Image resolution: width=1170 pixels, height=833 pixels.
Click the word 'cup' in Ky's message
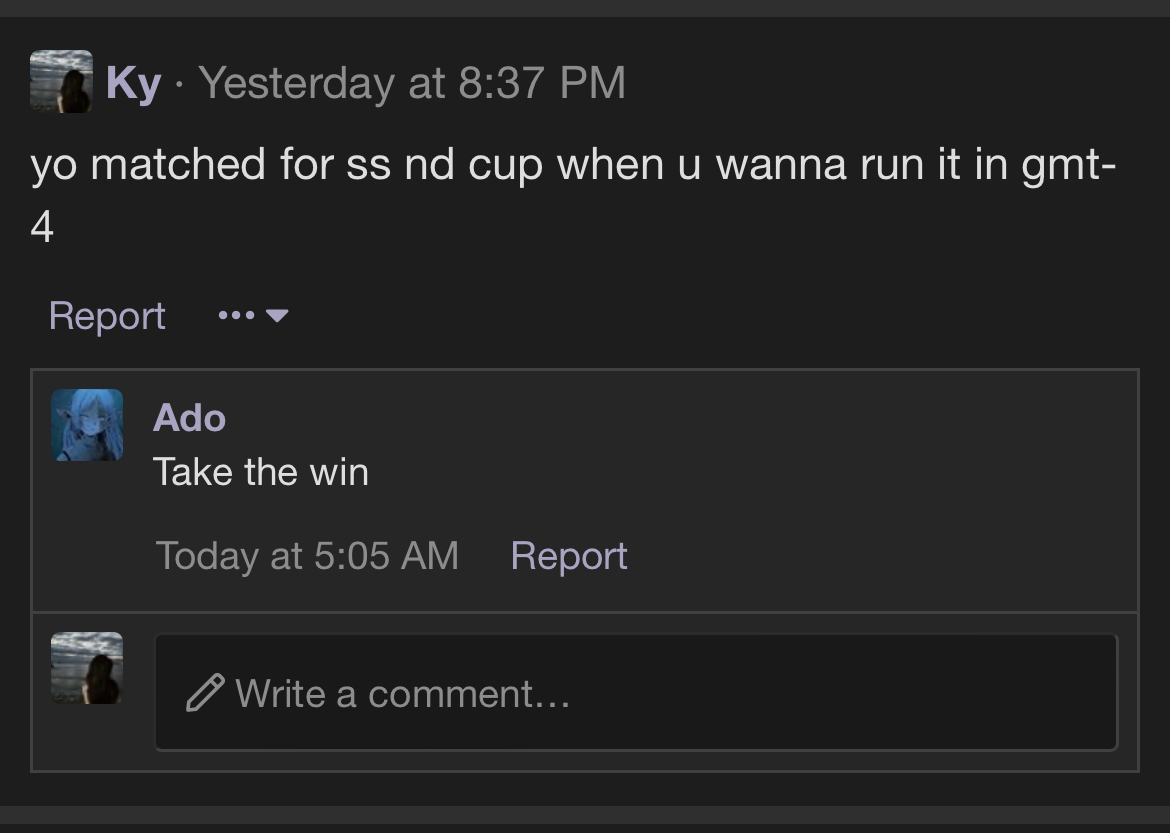point(505,166)
